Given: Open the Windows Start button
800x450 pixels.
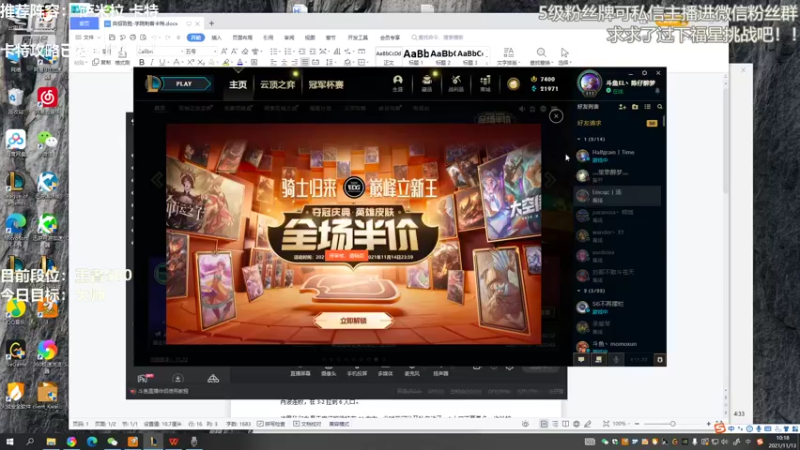Looking at the screenshot, I should tap(10, 441).
